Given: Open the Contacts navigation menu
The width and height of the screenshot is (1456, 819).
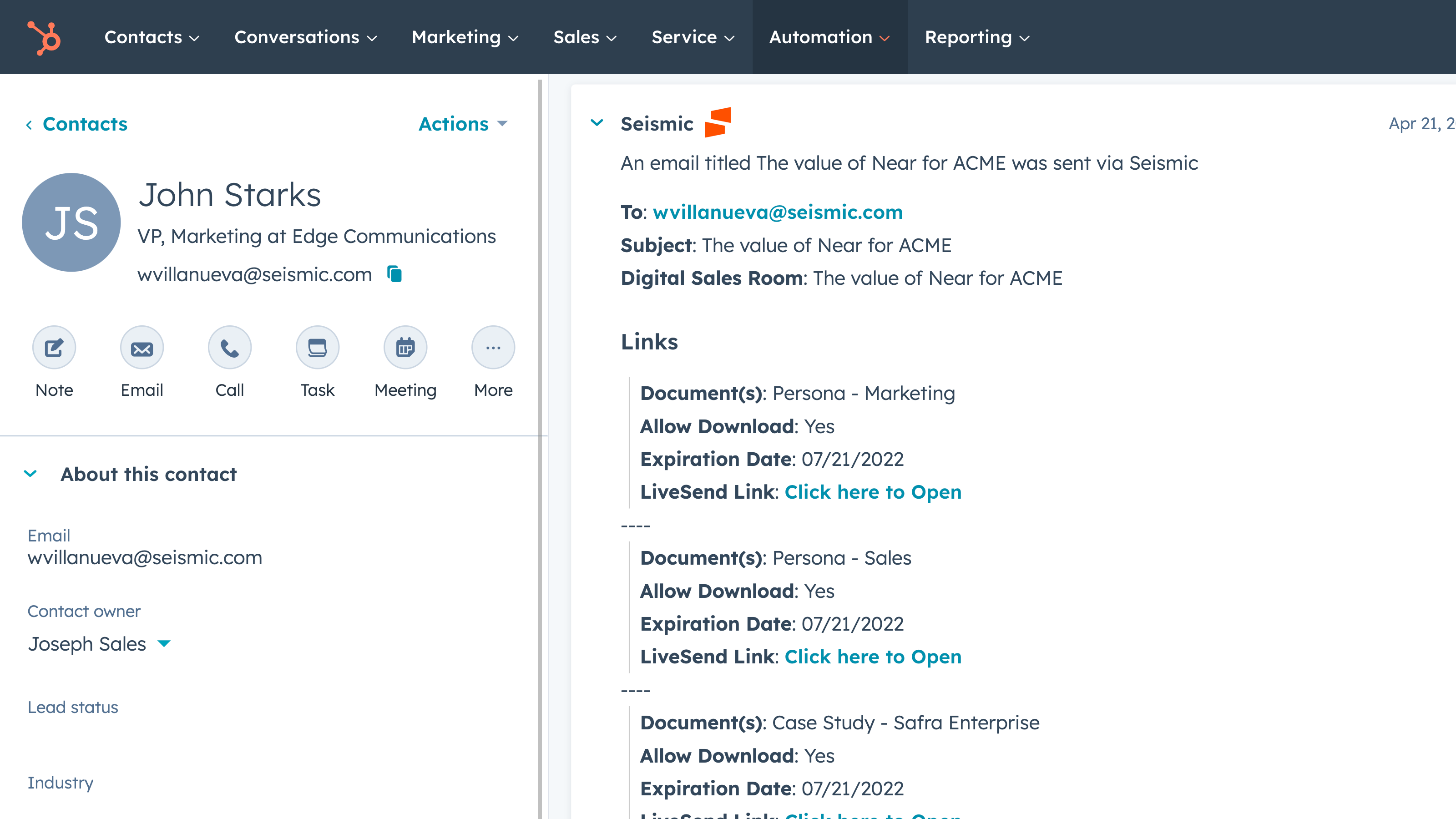Looking at the screenshot, I should coord(152,37).
